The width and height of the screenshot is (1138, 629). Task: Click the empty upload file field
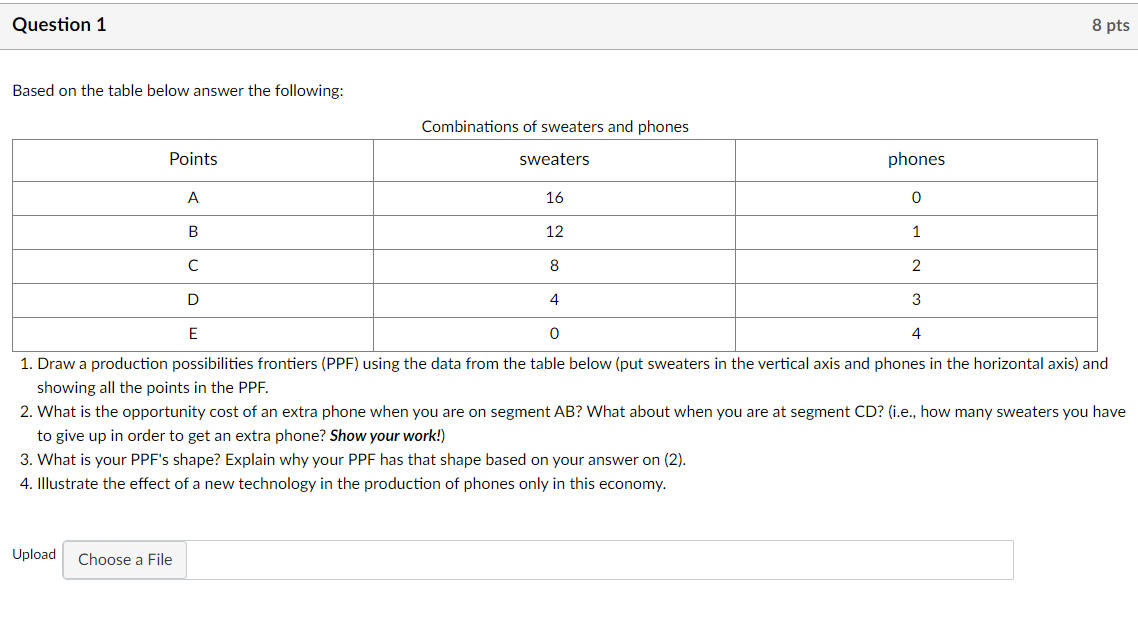point(600,560)
